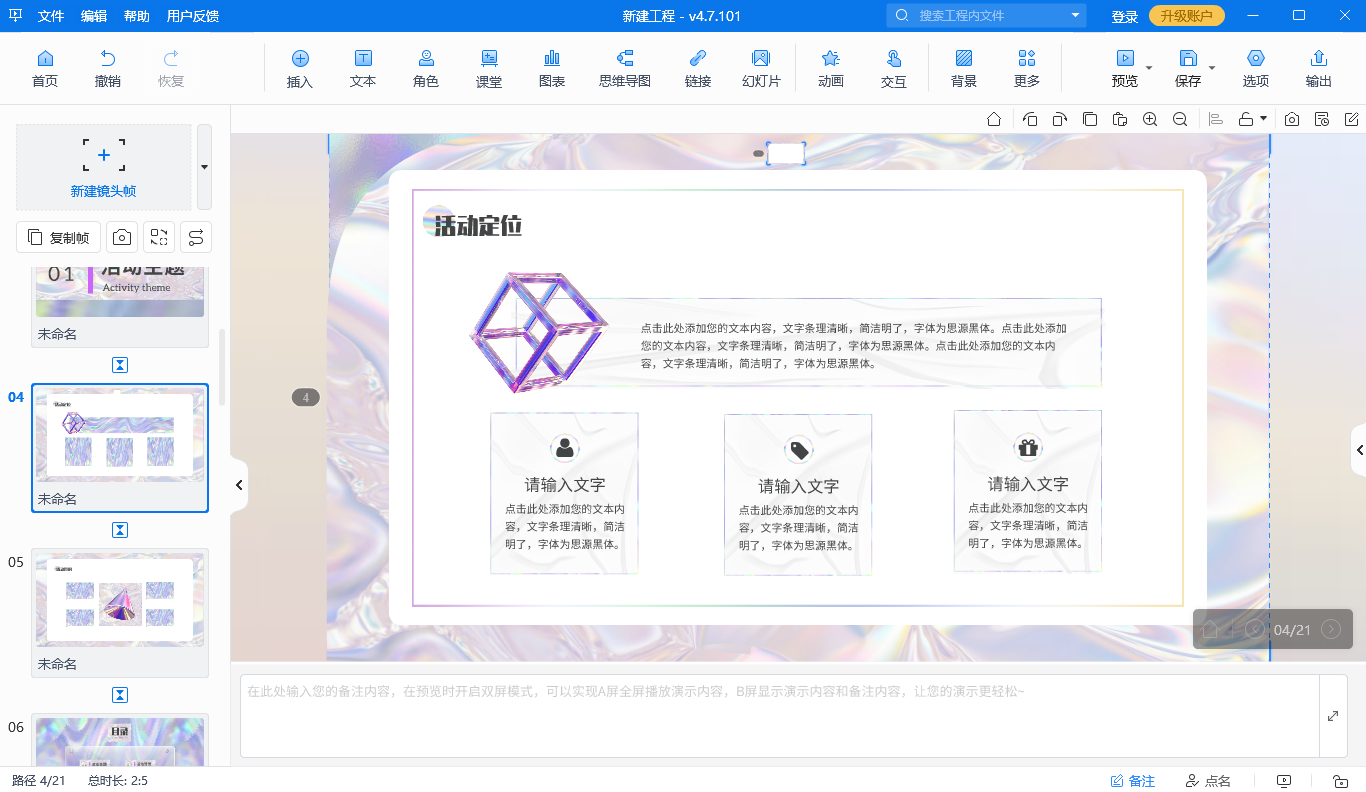Screen dimensions: 1366x792
Task: Open the 插入 insert tool
Action: [300, 69]
